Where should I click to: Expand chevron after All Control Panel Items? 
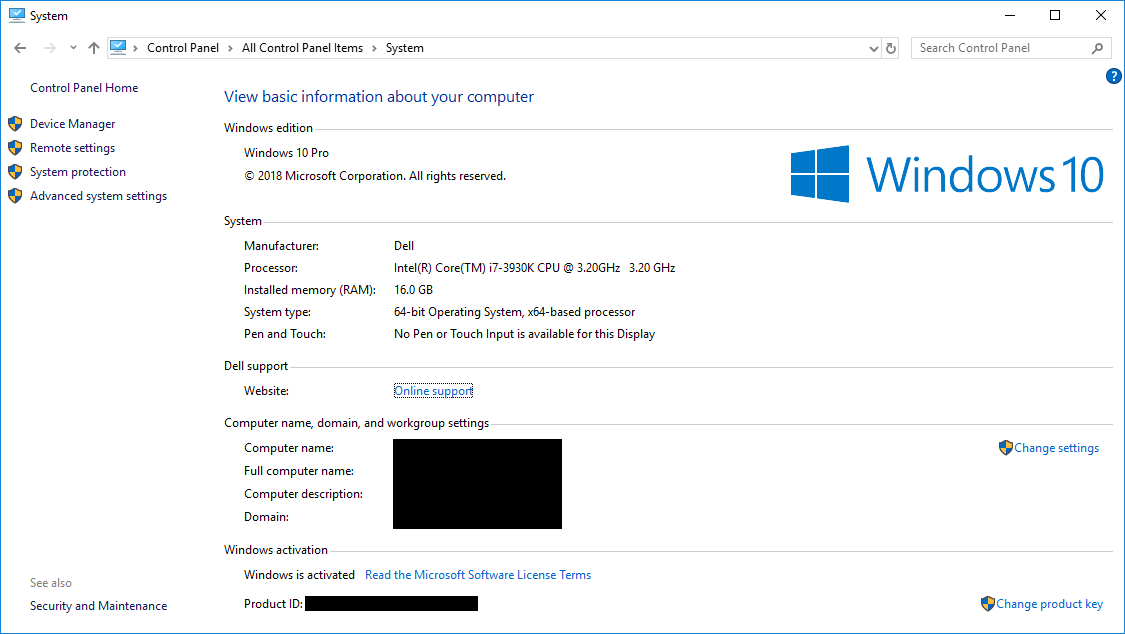click(x=375, y=48)
